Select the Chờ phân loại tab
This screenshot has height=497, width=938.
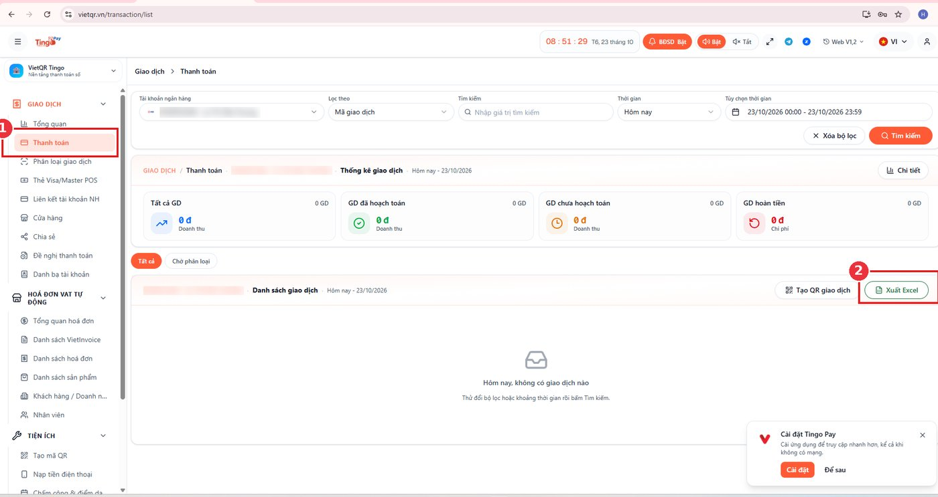(x=191, y=261)
